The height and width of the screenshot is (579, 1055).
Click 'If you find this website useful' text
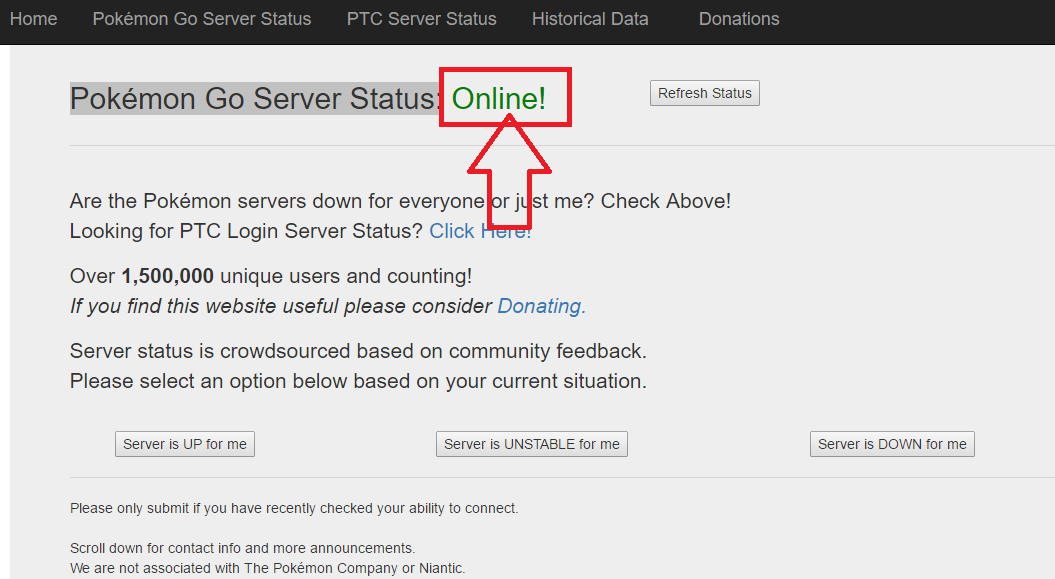coord(281,306)
